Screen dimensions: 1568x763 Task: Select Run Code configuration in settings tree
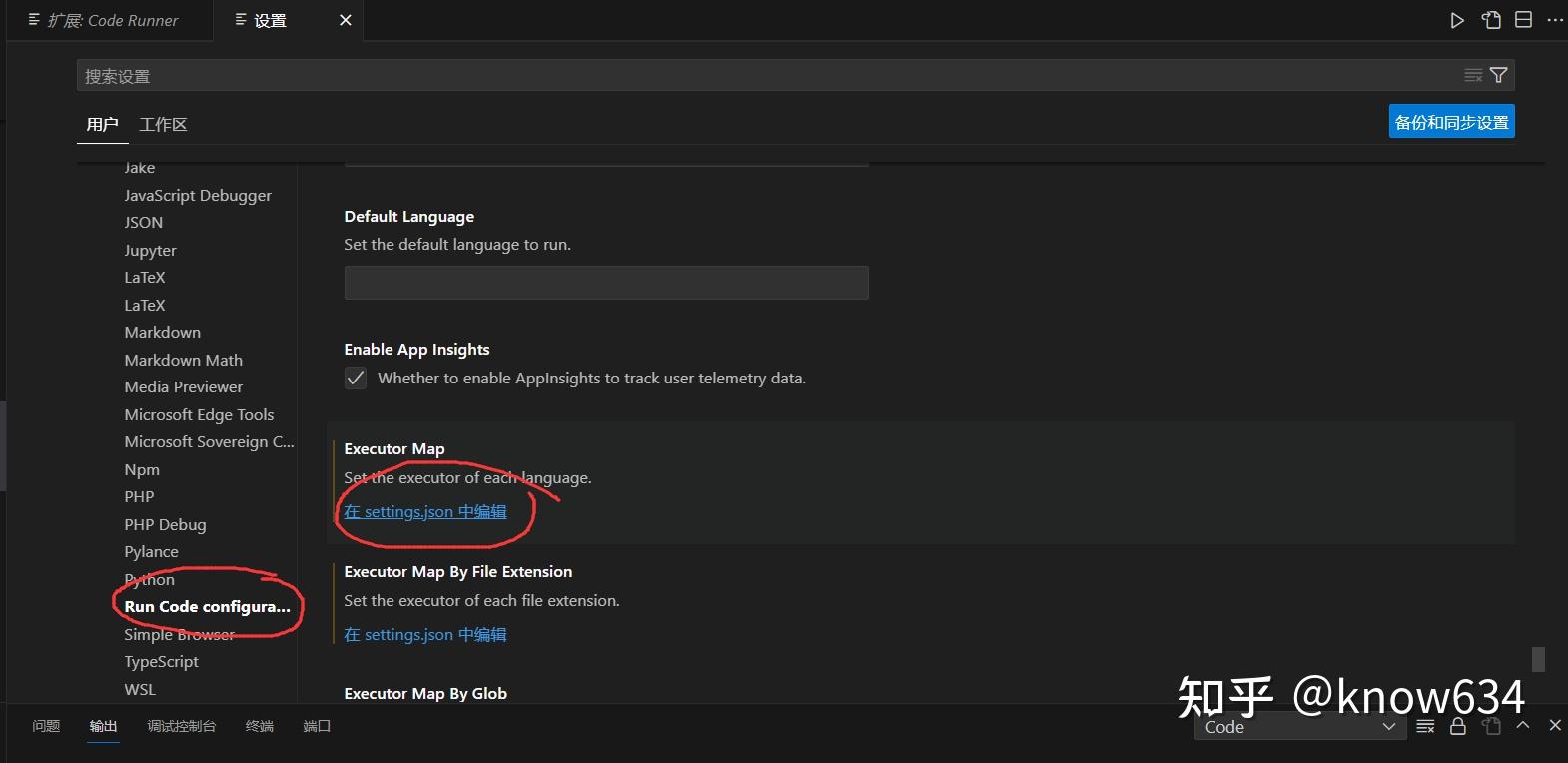[207, 606]
